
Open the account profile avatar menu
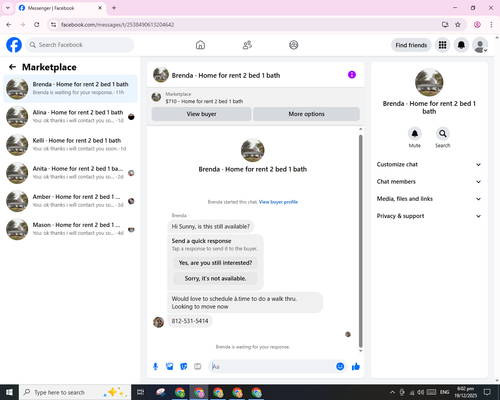(480, 45)
